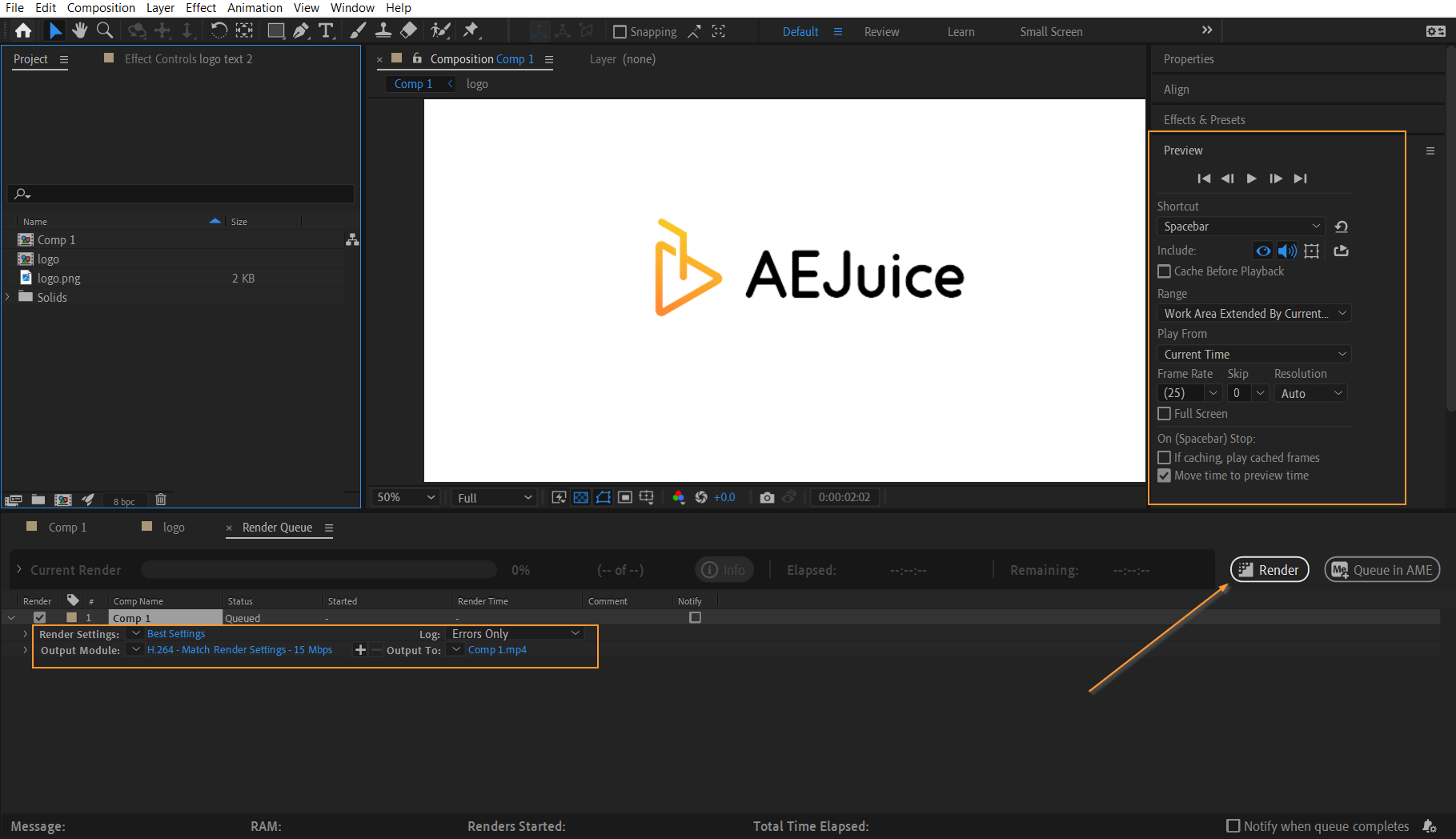The image size is (1456, 839).
Task: Enable Cache Before Playback checkbox
Action: [1165, 271]
